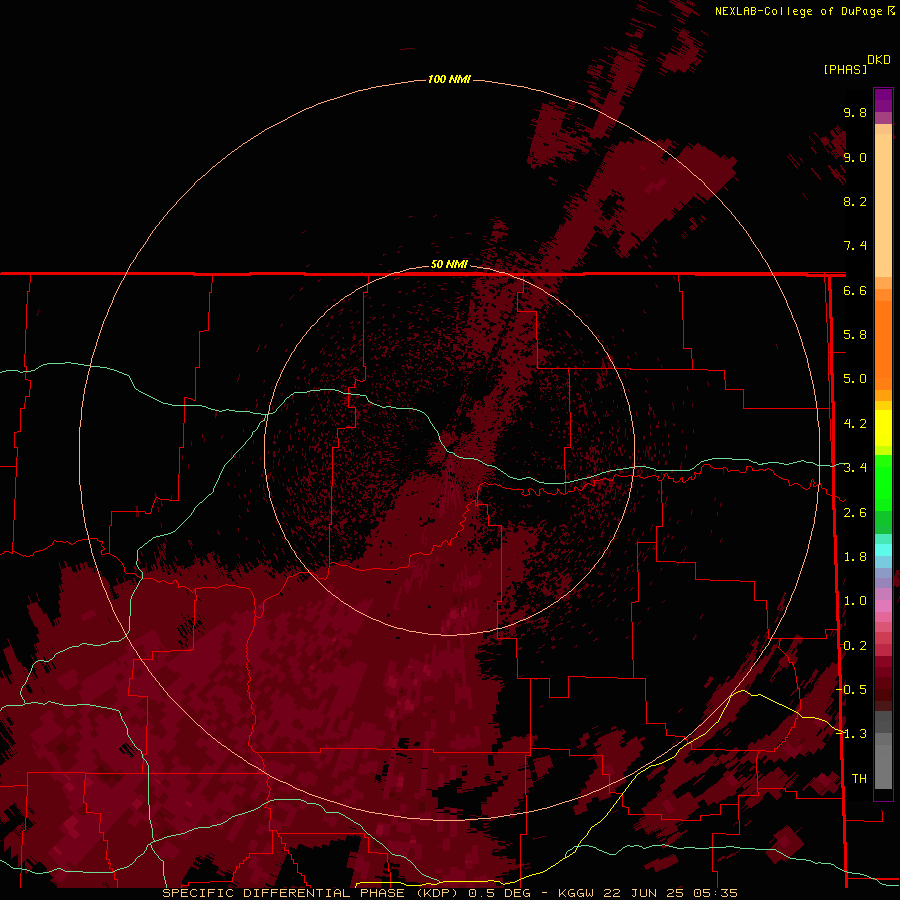Click the 0.2 value on color scale
The width and height of the screenshot is (900, 900).
[x=855, y=646]
